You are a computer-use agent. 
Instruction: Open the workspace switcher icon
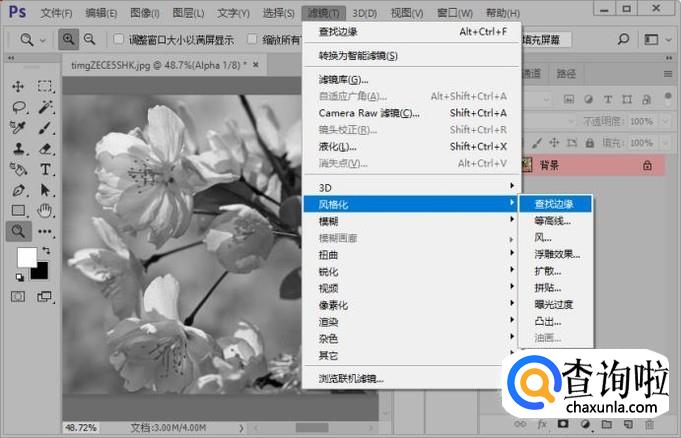[651, 40]
